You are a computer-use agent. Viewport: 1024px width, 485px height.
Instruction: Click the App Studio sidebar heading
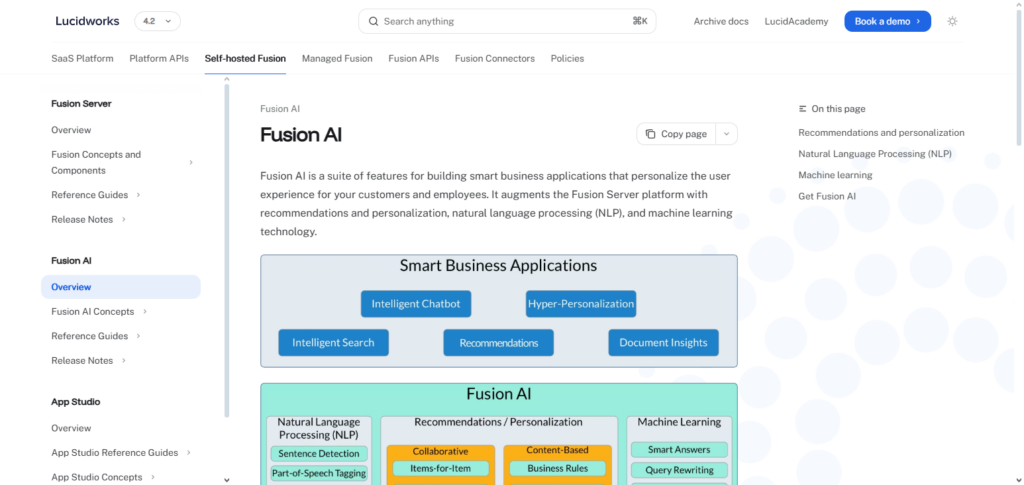click(76, 401)
